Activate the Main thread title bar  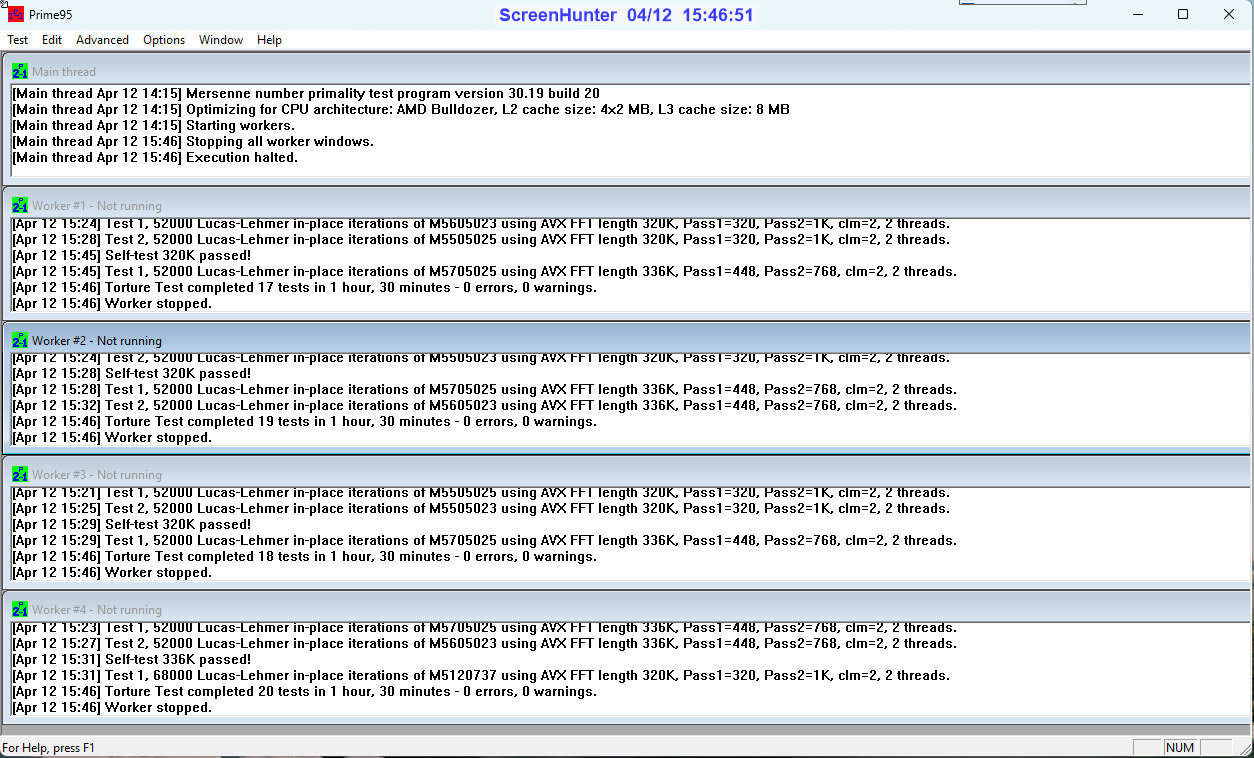(x=627, y=71)
